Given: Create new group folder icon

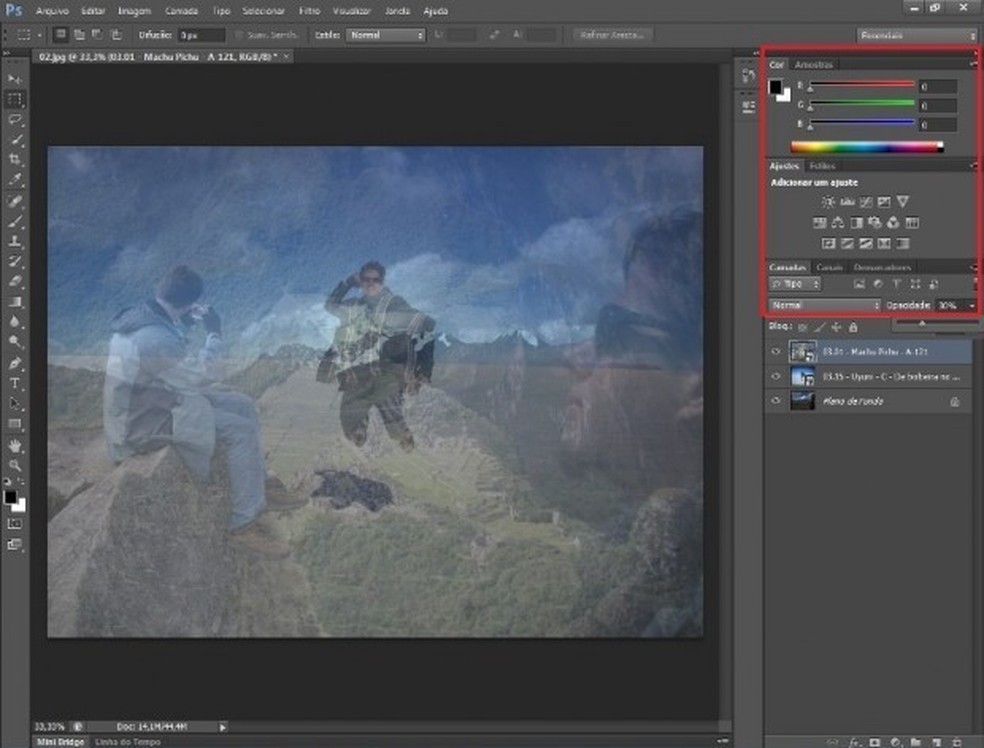Looking at the screenshot, I should click(x=916, y=742).
